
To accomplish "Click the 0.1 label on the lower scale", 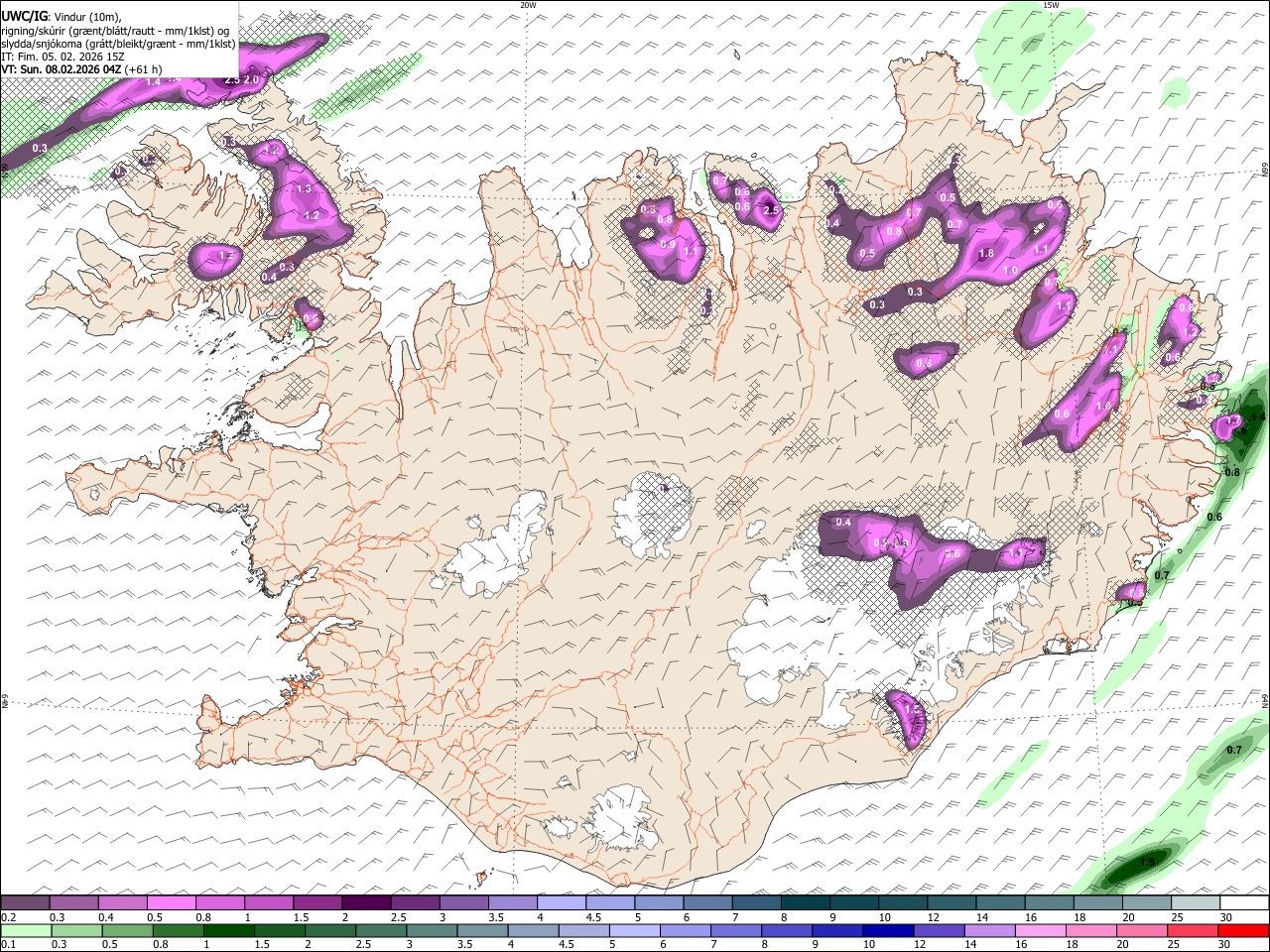I will coord(10,944).
